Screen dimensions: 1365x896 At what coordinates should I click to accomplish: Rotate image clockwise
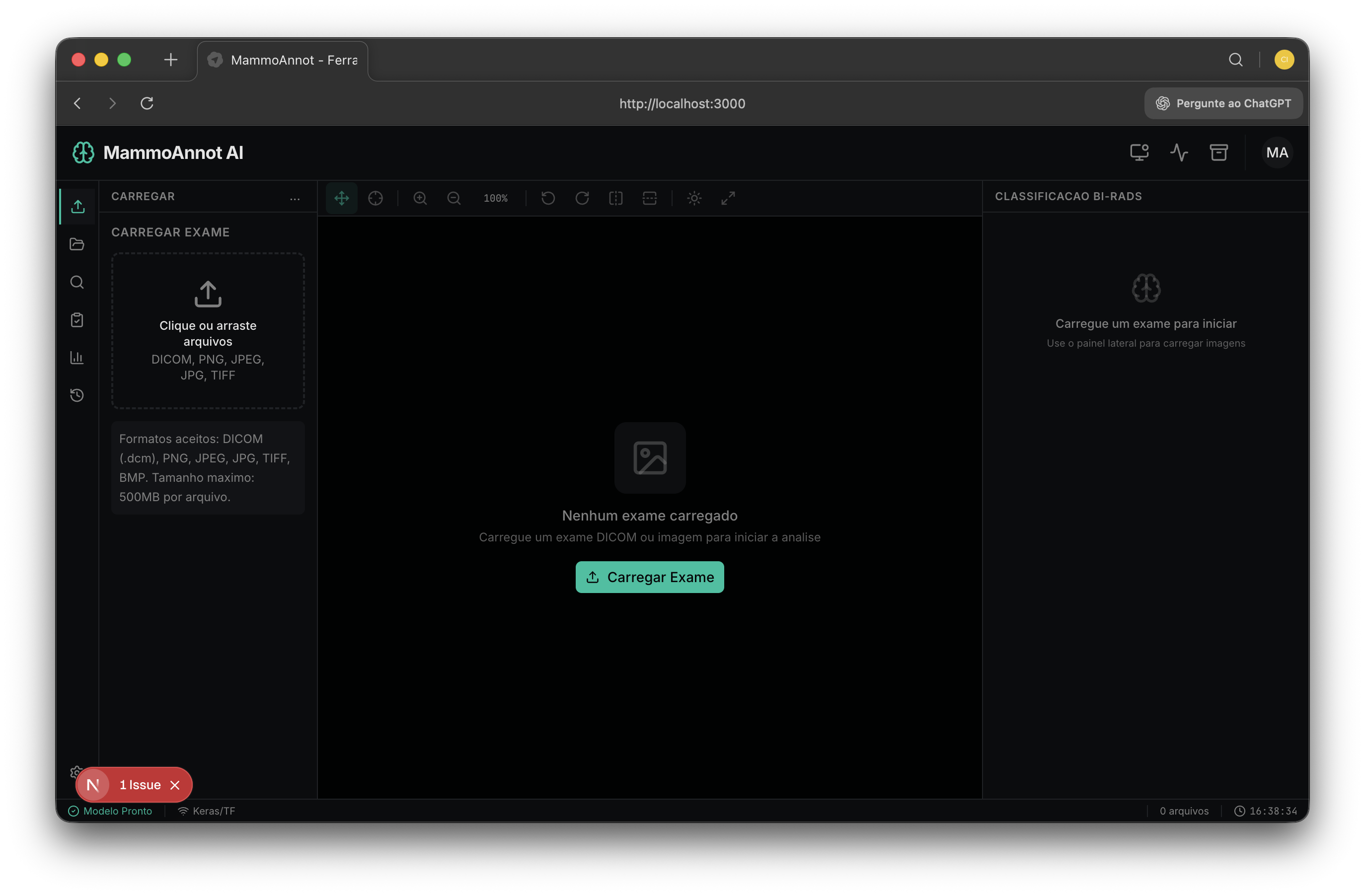coord(582,198)
